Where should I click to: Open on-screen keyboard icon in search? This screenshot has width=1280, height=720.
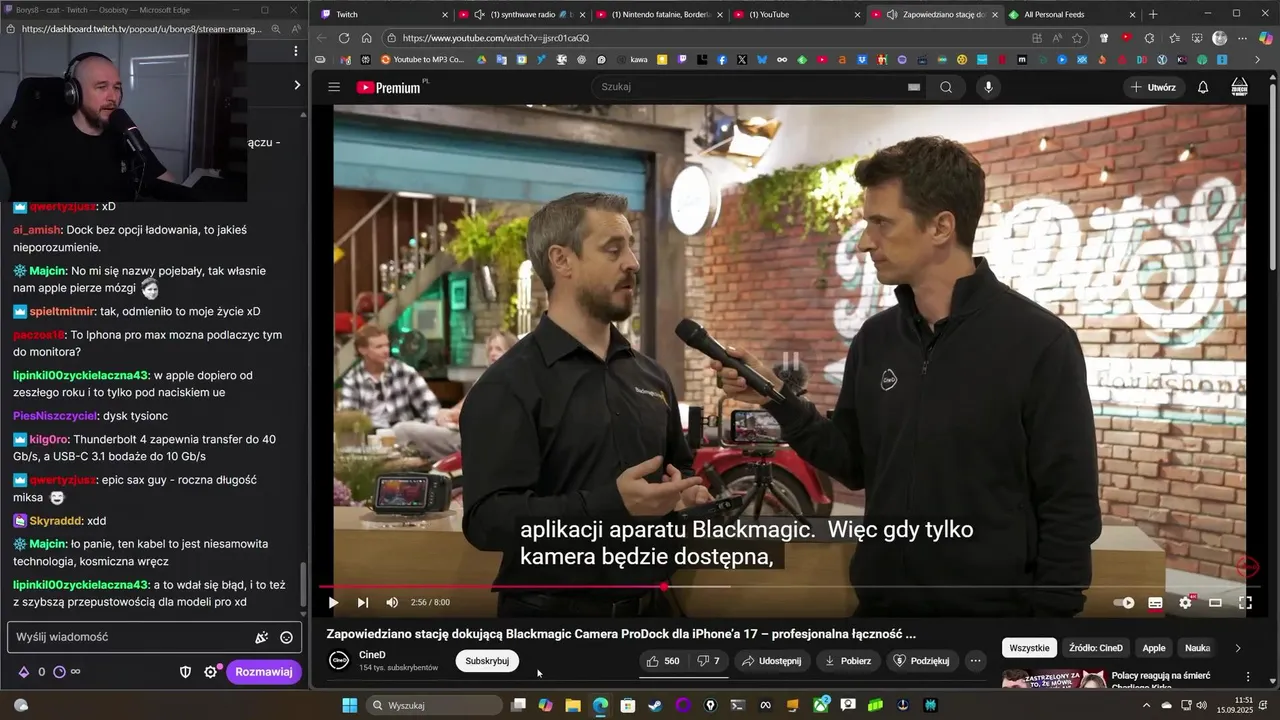pos(913,87)
